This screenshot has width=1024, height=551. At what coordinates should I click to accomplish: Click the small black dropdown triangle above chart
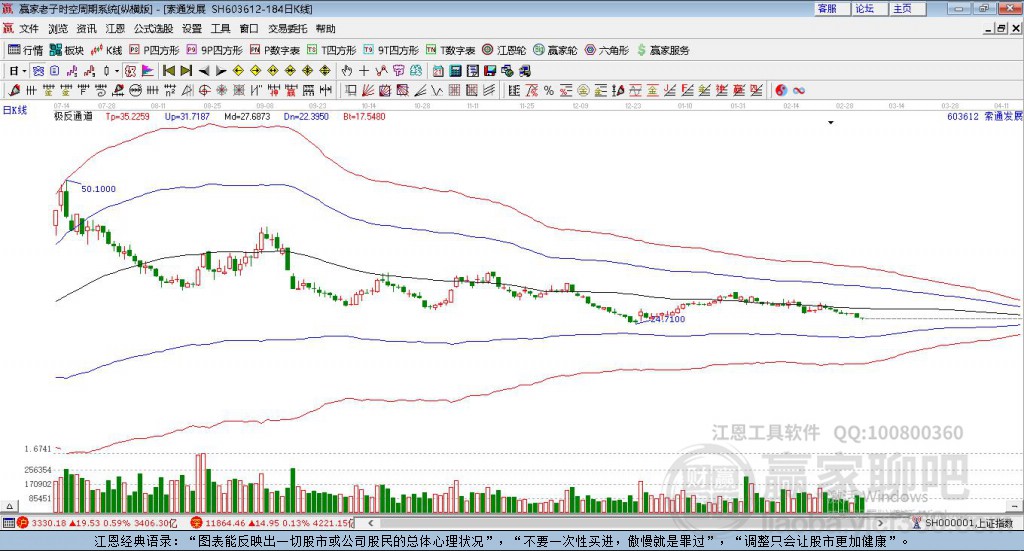click(x=831, y=122)
